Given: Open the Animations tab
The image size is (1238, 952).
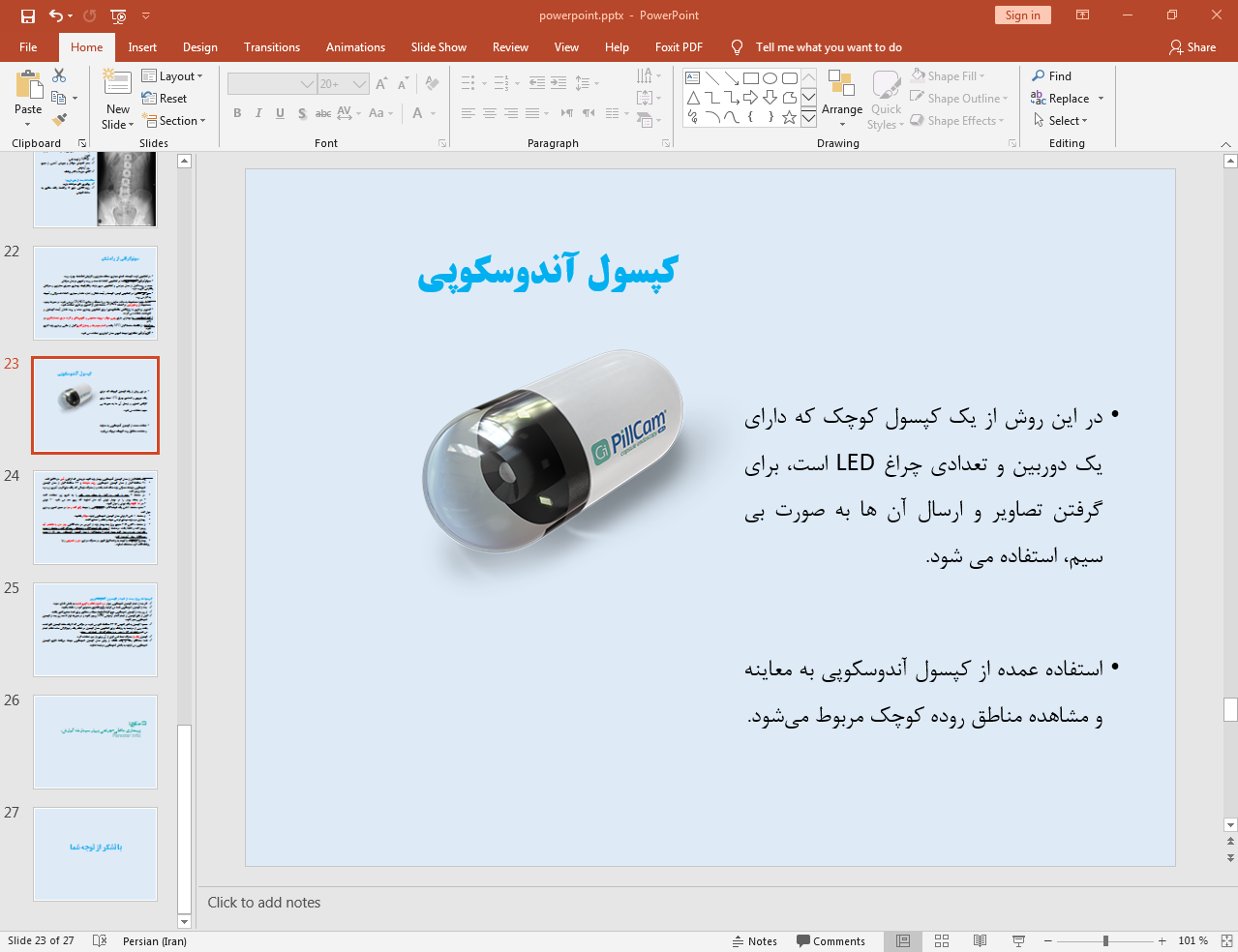Looking at the screenshot, I should 355,47.
